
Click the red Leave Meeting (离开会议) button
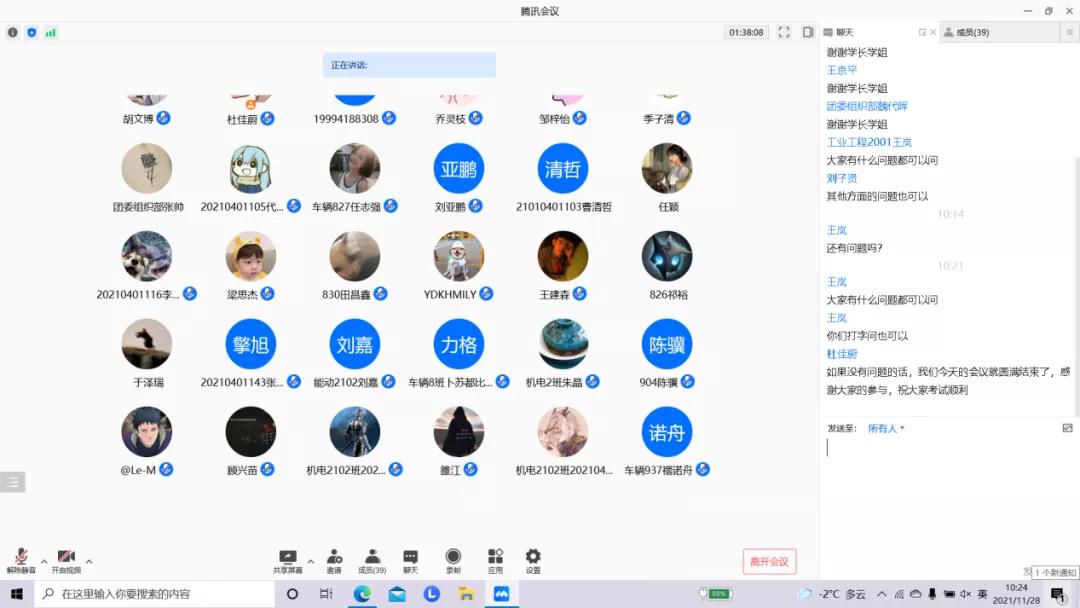point(769,561)
